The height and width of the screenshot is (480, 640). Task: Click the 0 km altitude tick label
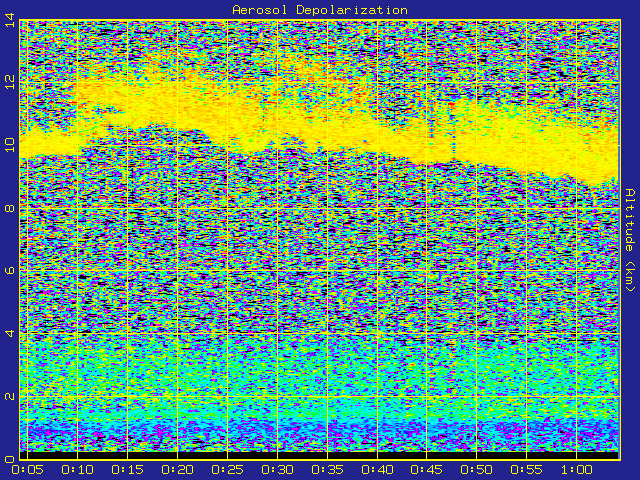tap(10, 459)
